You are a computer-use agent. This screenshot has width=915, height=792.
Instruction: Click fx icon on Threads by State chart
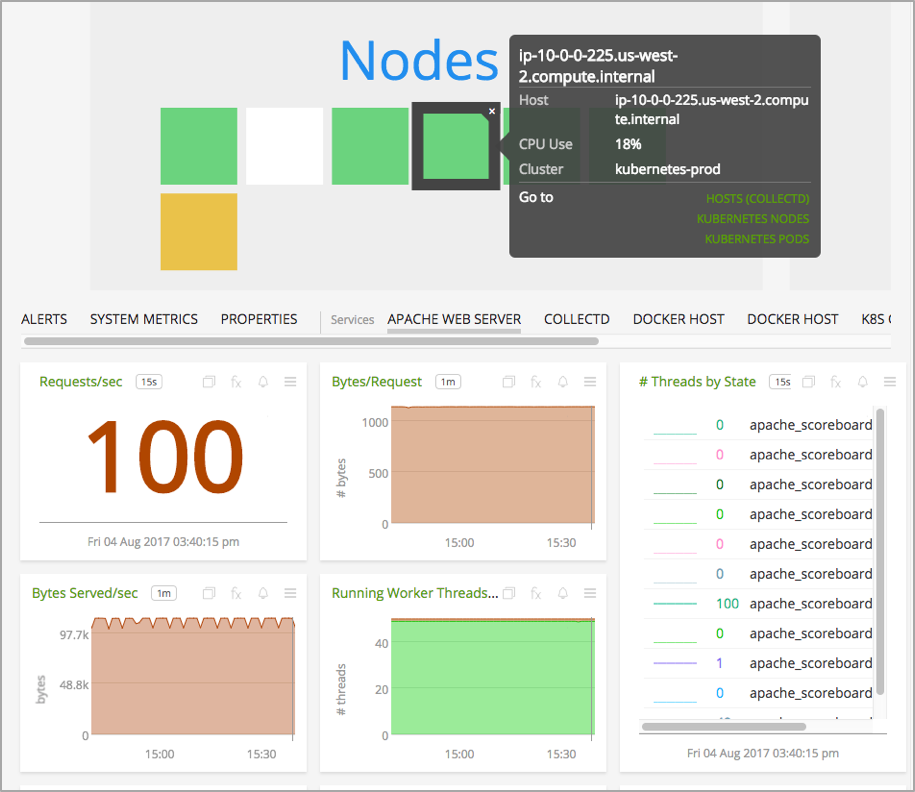[836, 382]
